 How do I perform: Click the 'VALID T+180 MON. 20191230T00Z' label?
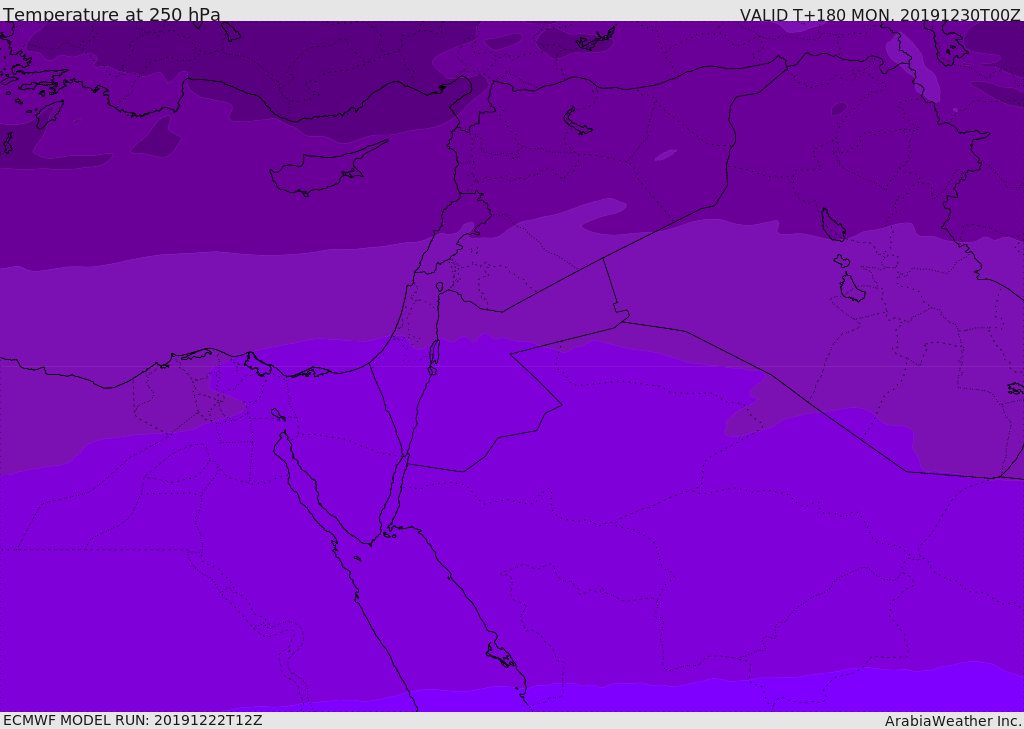pos(880,14)
